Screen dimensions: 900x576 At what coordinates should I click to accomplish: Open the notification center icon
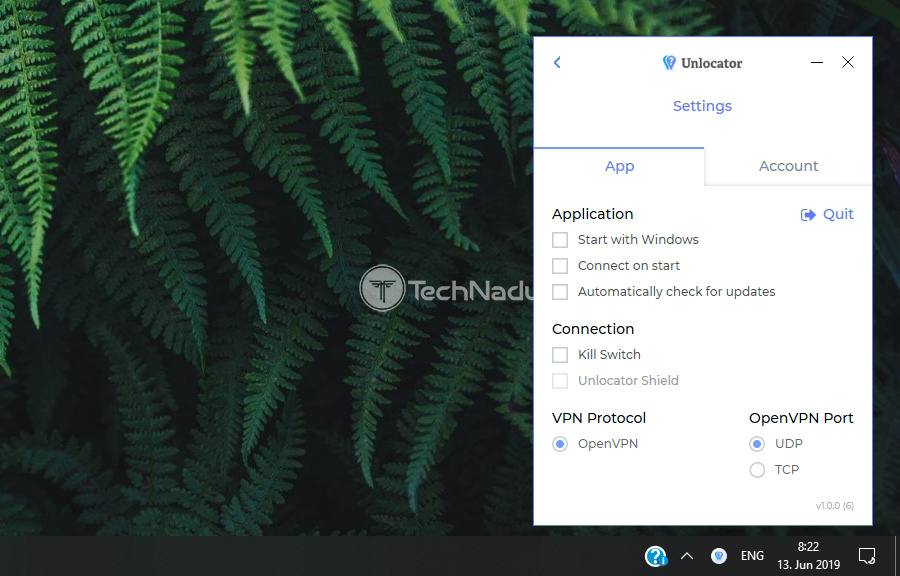(x=867, y=556)
